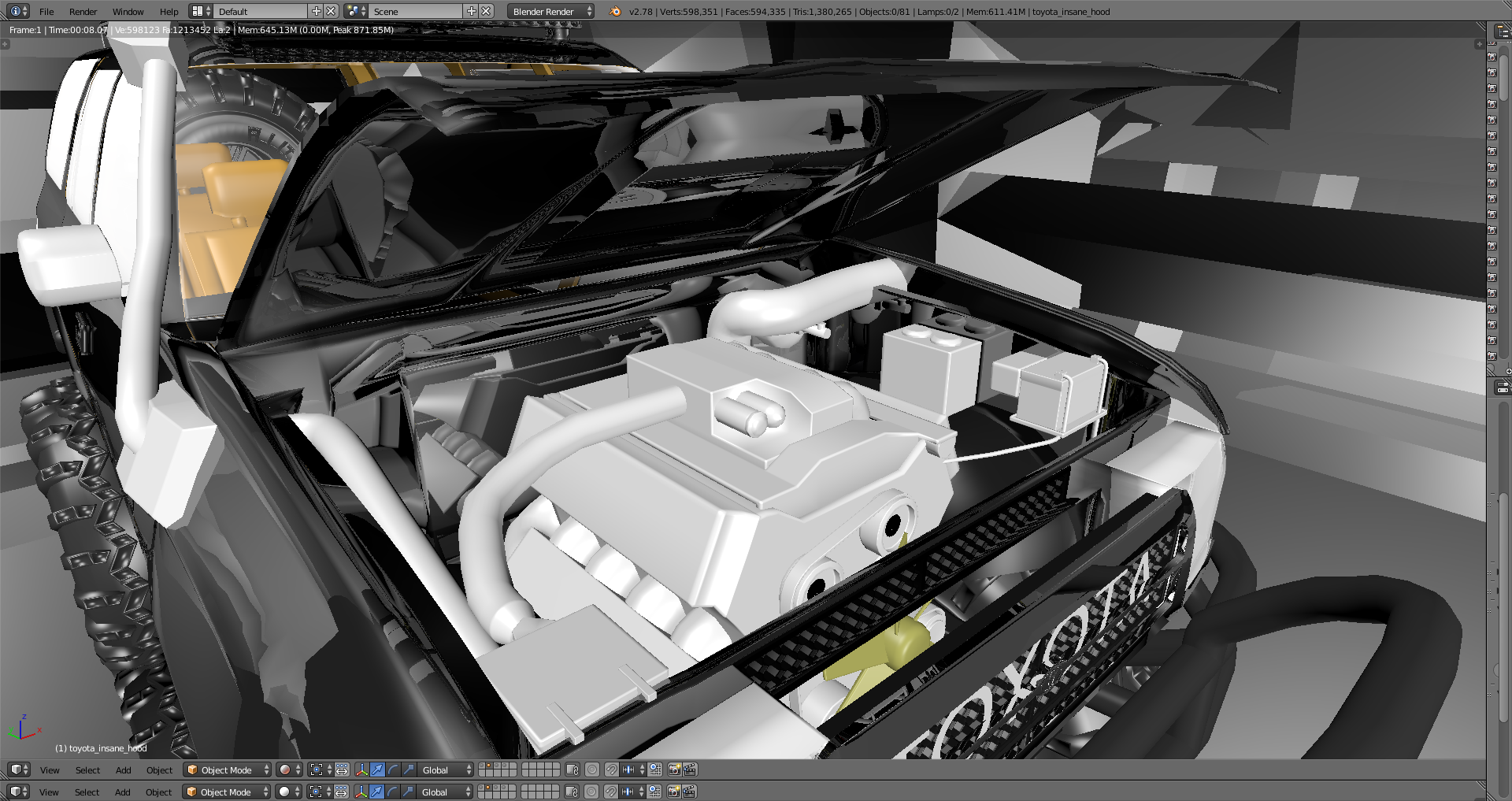The image size is (1512, 801).
Task: Open the Window menu
Action: pyautogui.click(x=128, y=12)
